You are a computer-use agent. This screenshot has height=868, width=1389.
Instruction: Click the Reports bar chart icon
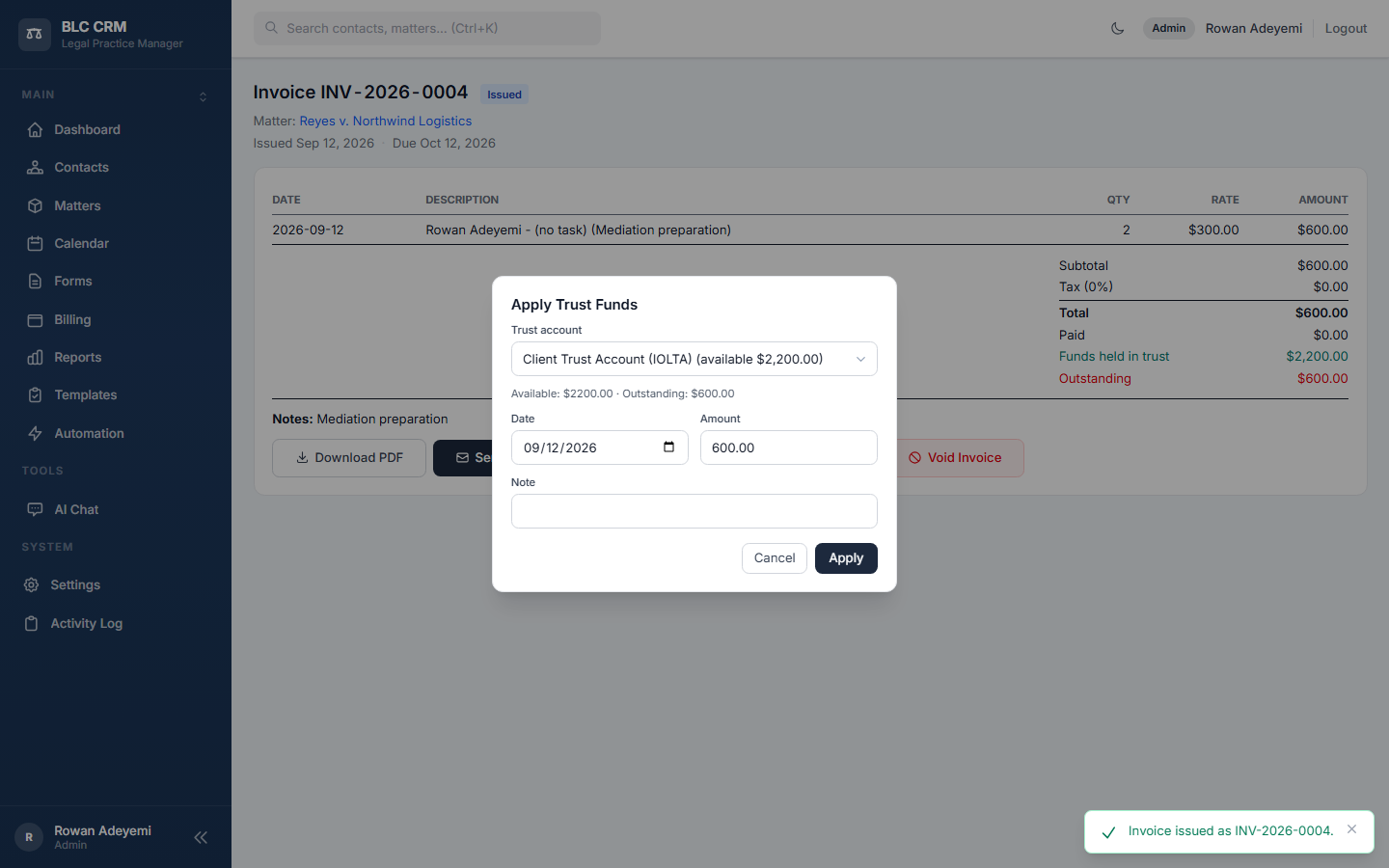click(36, 358)
